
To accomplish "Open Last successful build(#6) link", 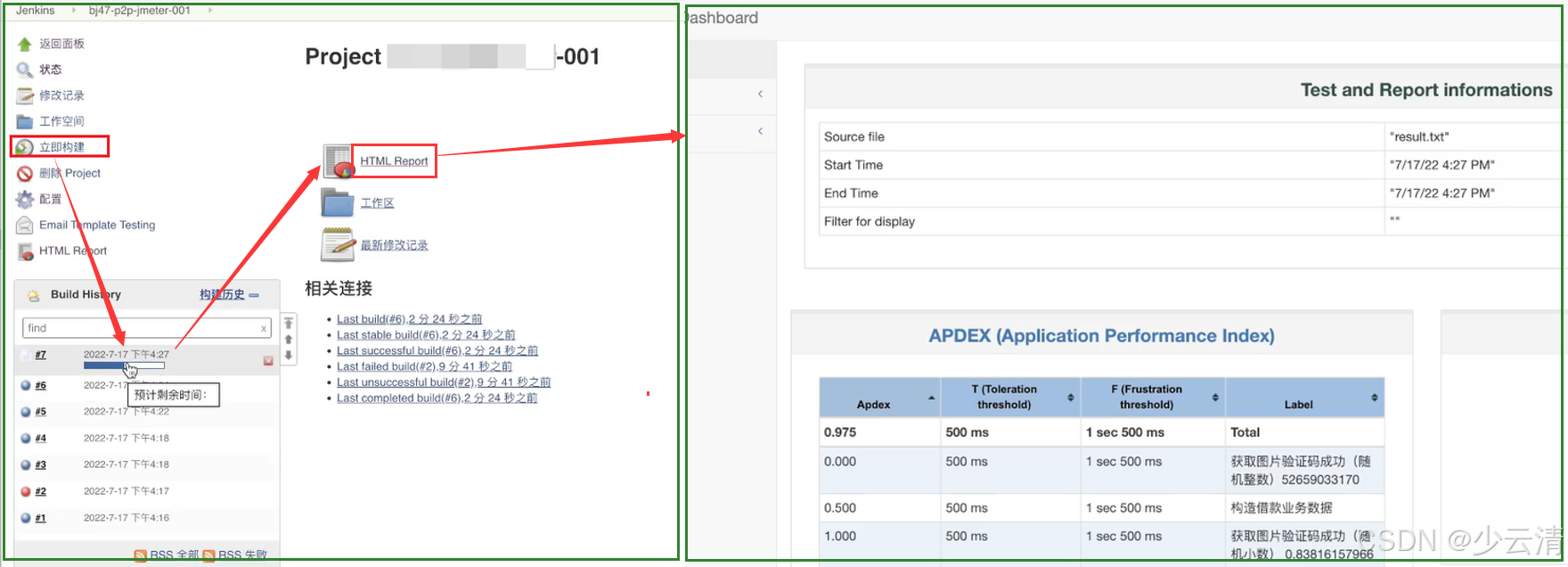I will [x=437, y=351].
